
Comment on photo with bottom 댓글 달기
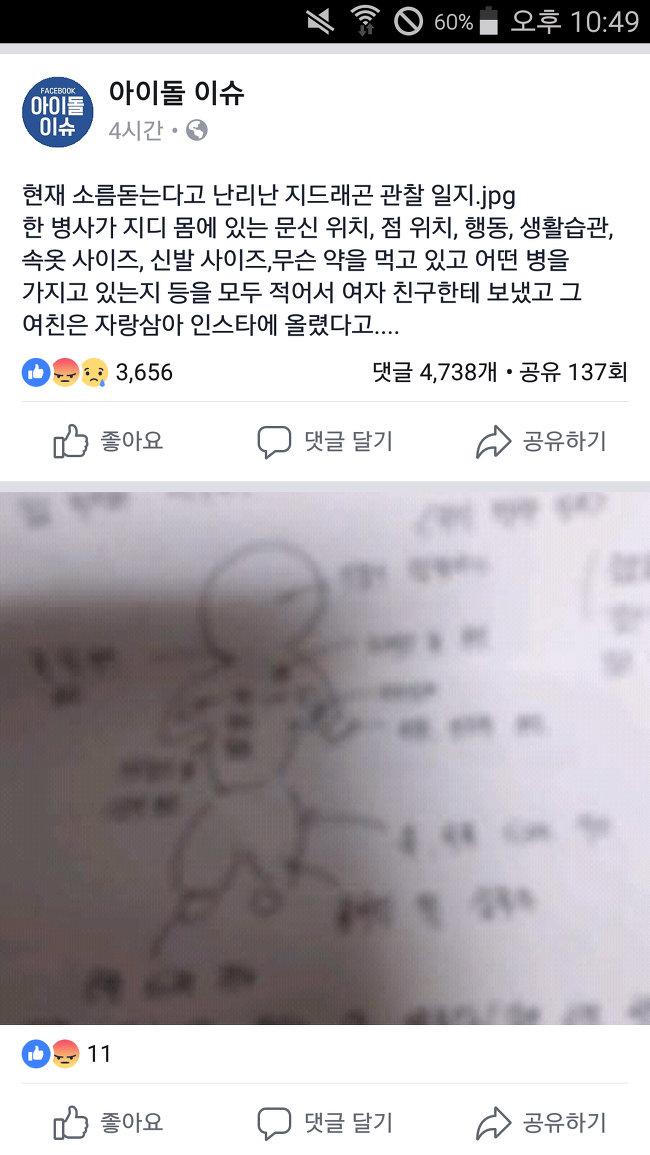click(325, 1123)
